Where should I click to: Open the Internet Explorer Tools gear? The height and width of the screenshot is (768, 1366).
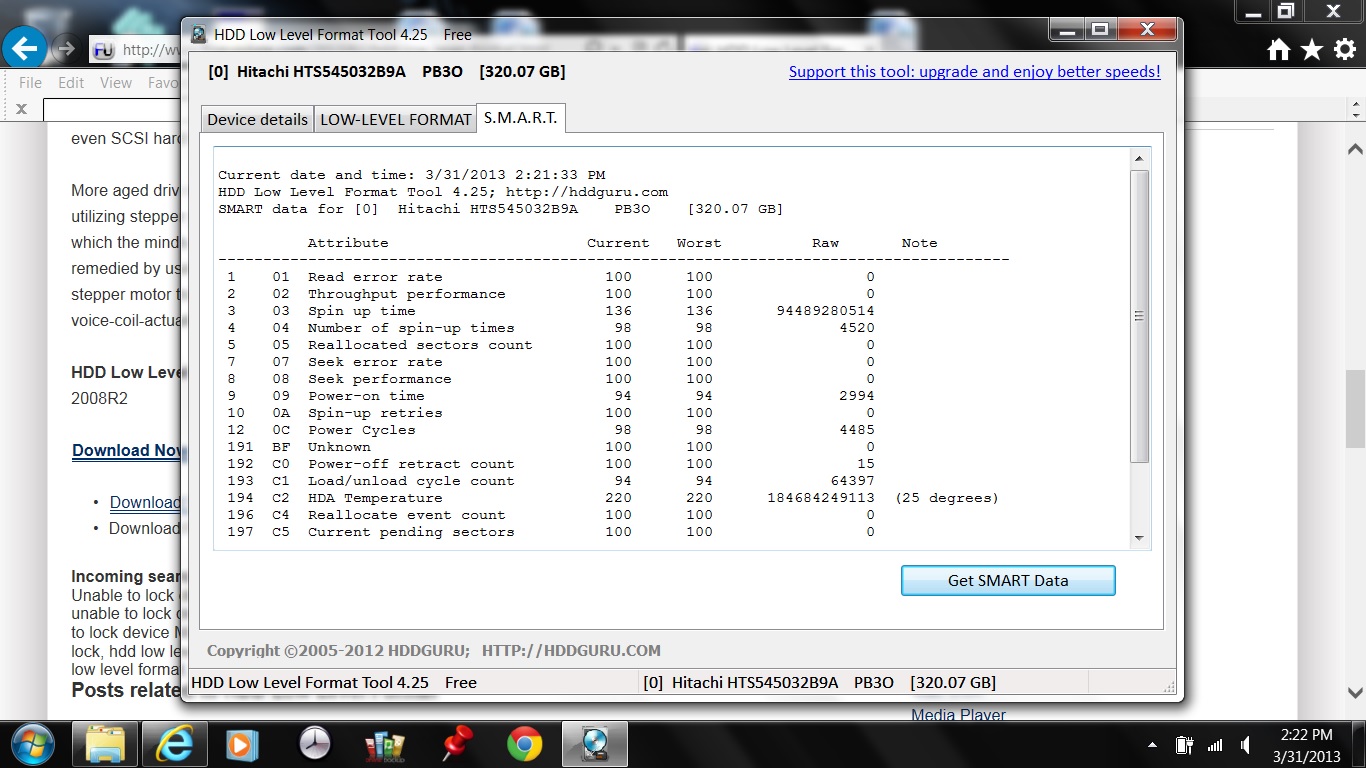(1345, 50)
